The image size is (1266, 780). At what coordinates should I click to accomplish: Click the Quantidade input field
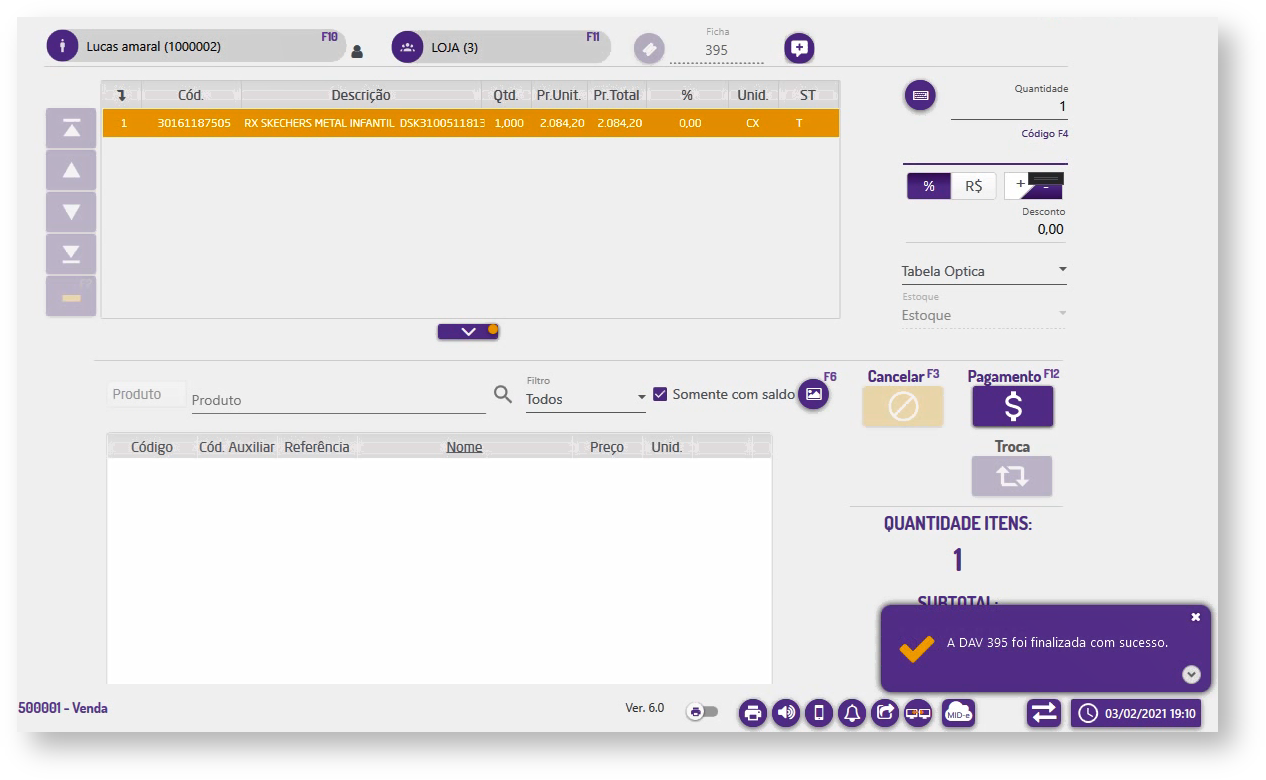pos(1009,107)
